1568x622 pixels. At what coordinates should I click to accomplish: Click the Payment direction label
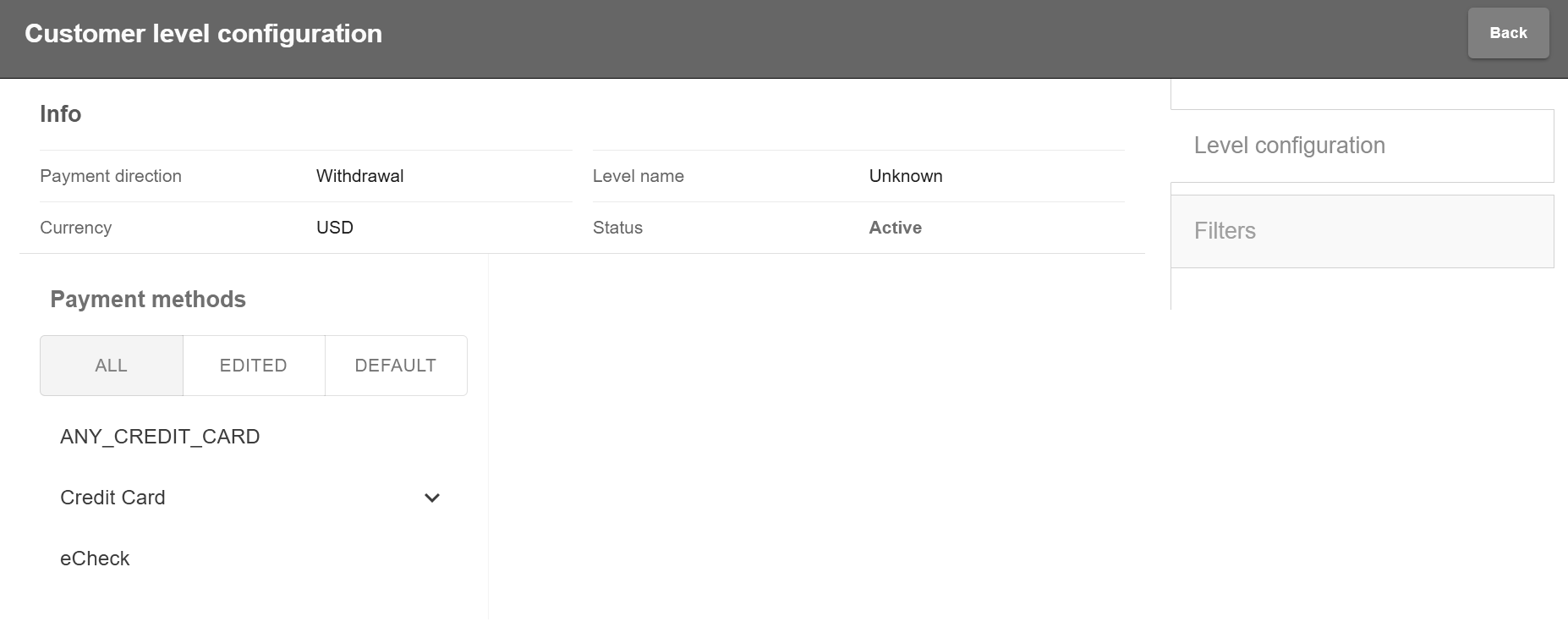[x=111, y=176]
